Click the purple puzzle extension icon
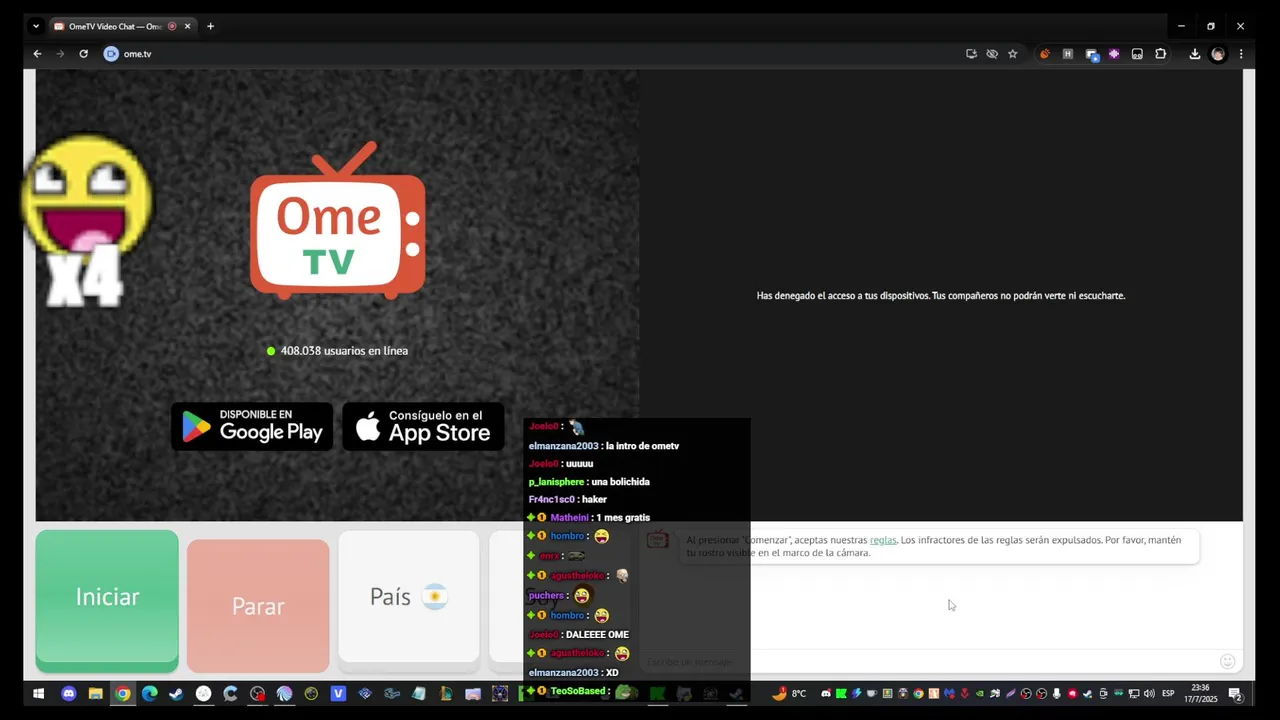Screen dimensions: 1280x720 point(1114,54)
